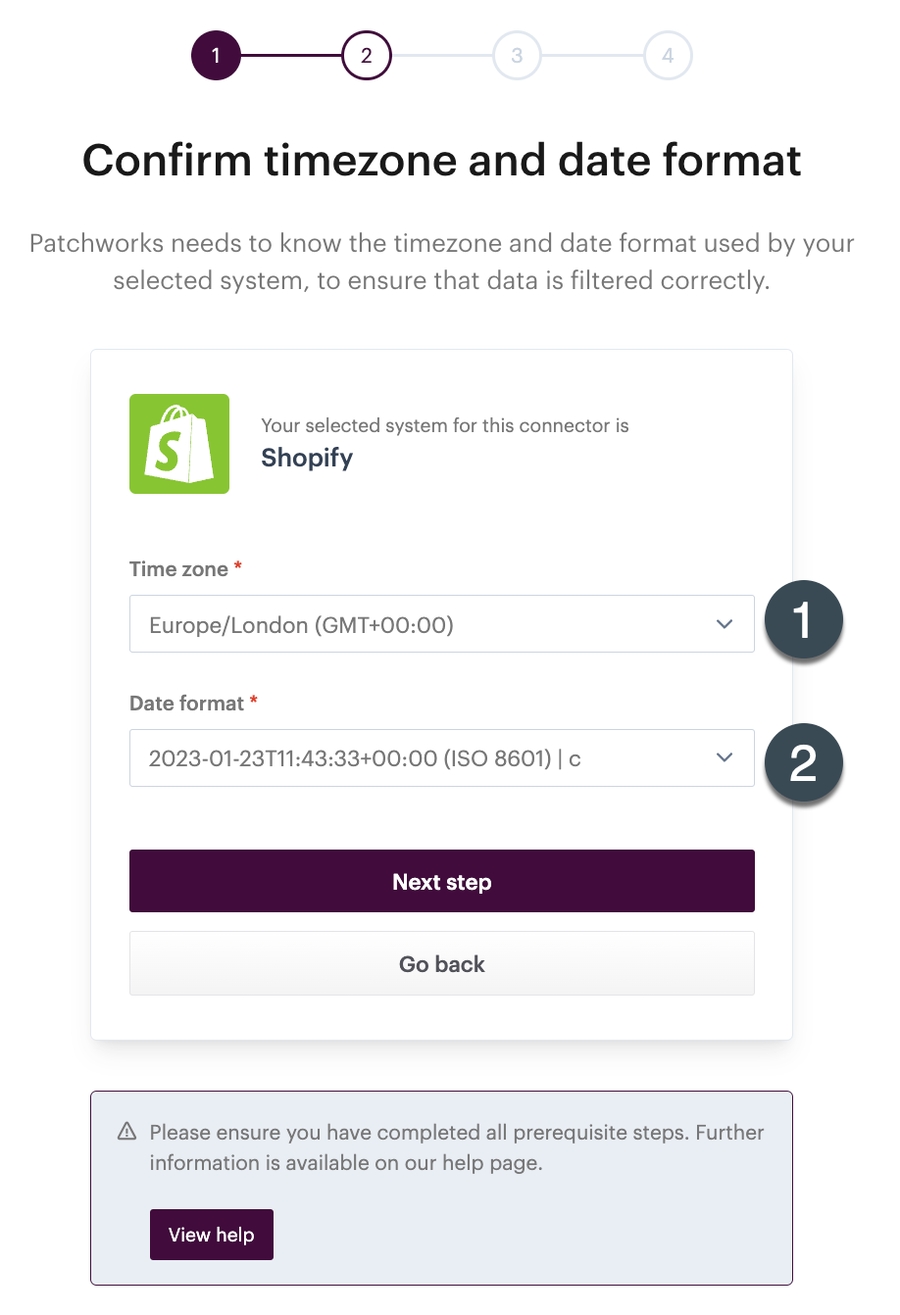Click the Date format field label
This screenshot has width=900, height=1315.
pos(186,703)
